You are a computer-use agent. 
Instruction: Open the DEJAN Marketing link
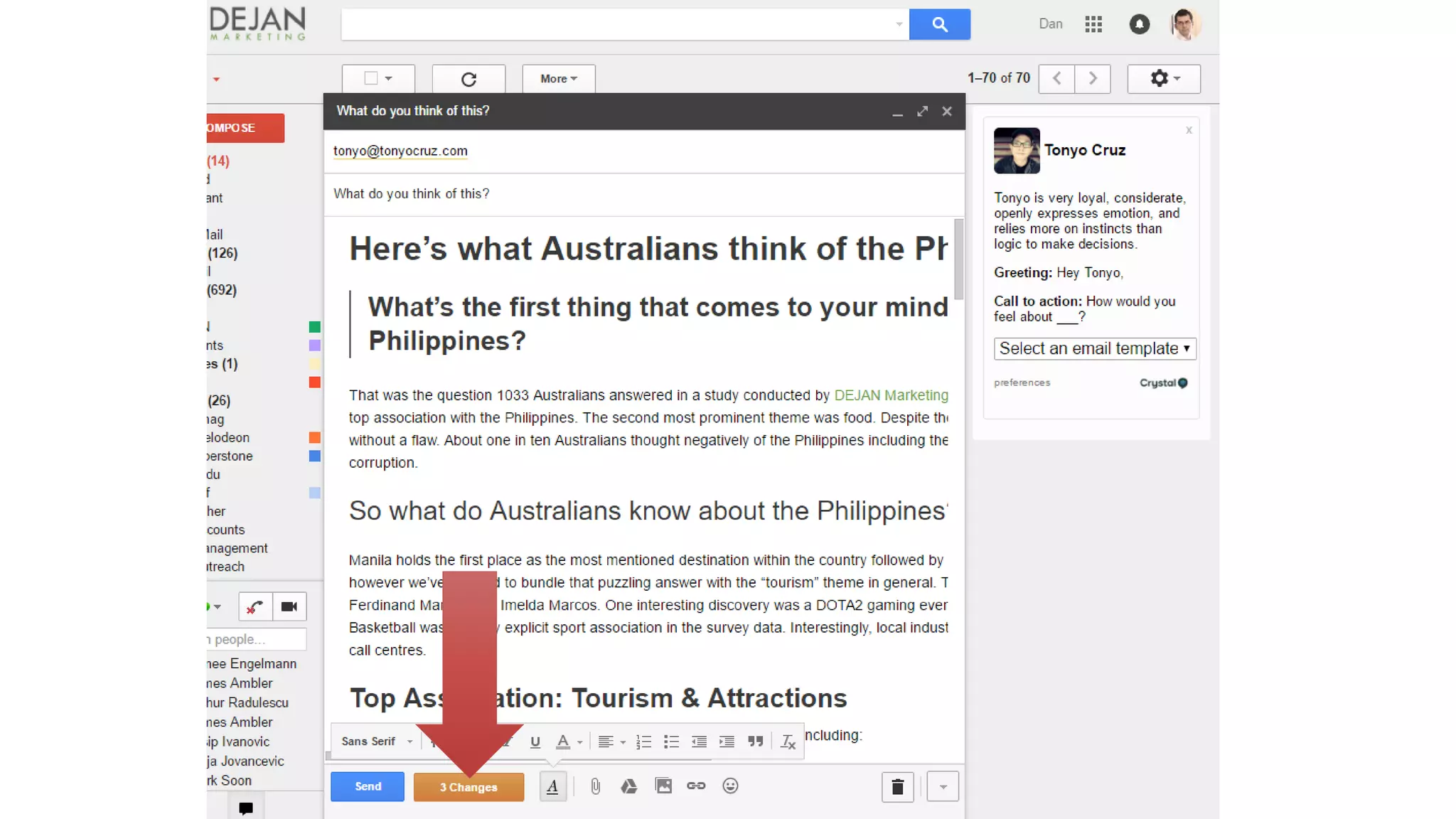(x=891, y=395)
